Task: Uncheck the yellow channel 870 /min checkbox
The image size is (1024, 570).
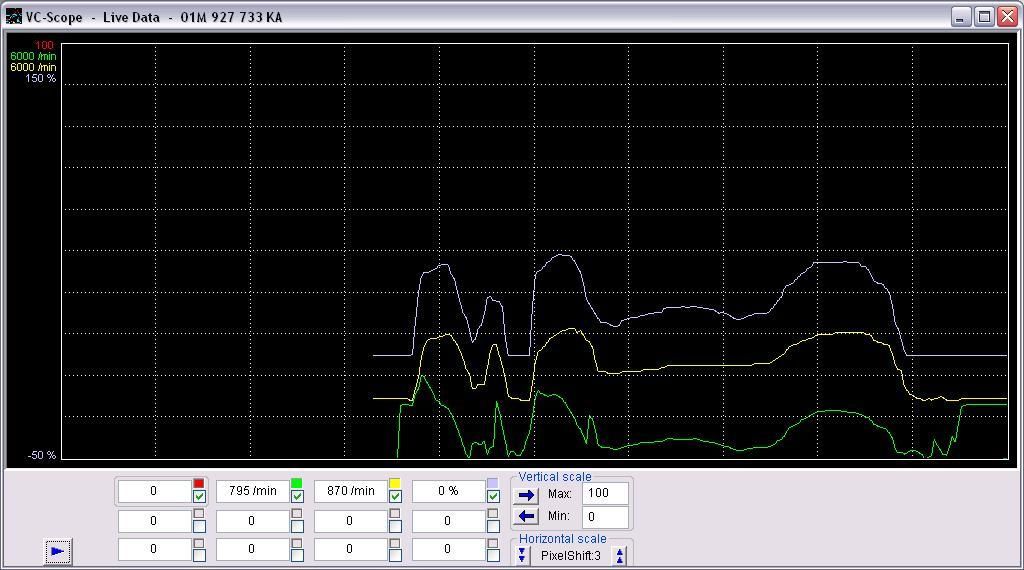Action: [x=395, y=496]
